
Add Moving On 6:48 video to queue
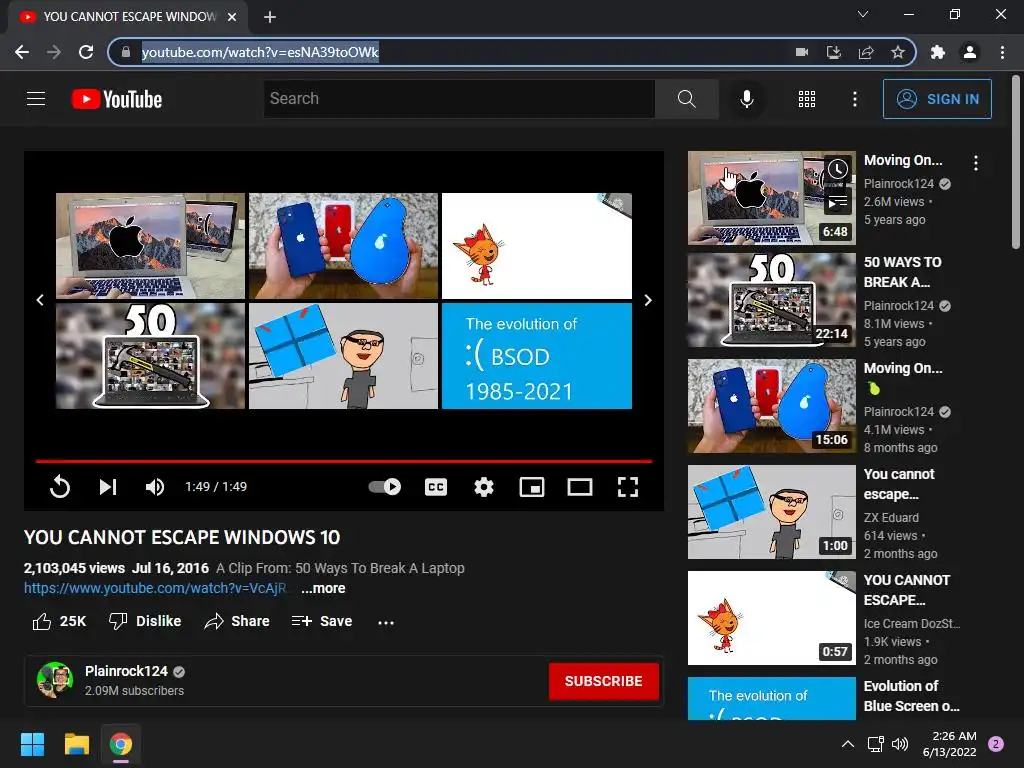pyautogui.click(x=838, y=202)
